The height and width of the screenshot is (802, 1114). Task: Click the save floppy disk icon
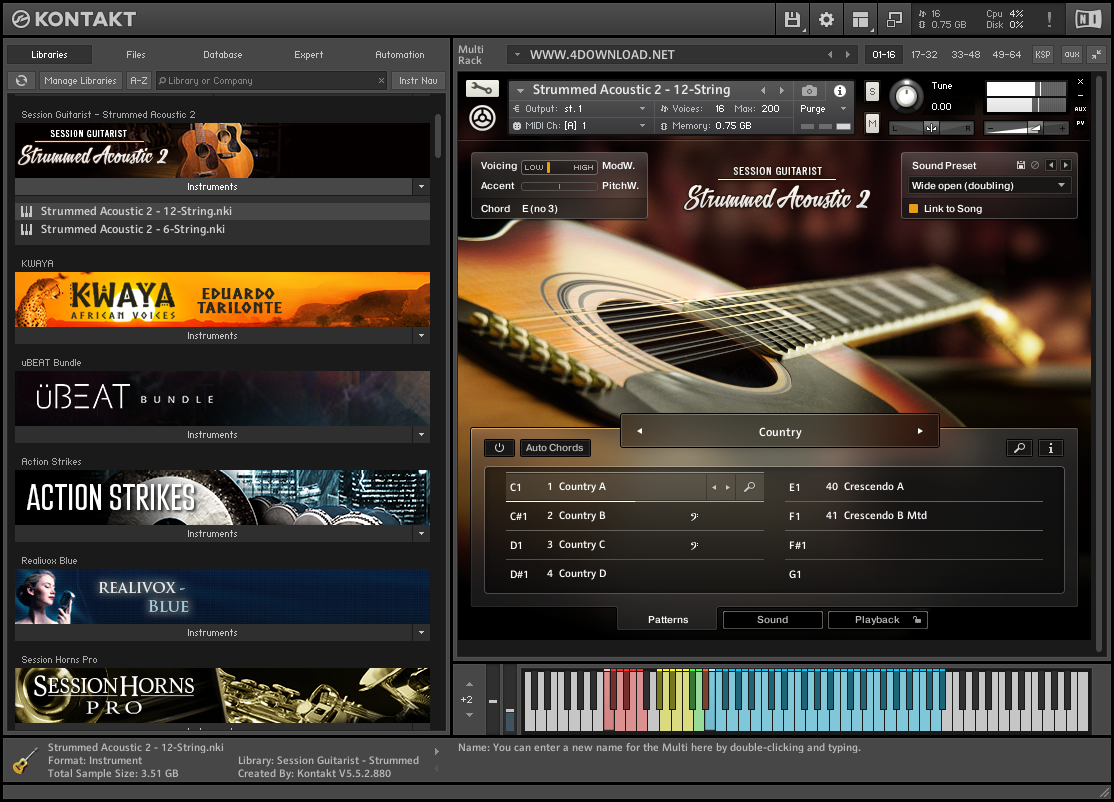(x=792, y=20)
